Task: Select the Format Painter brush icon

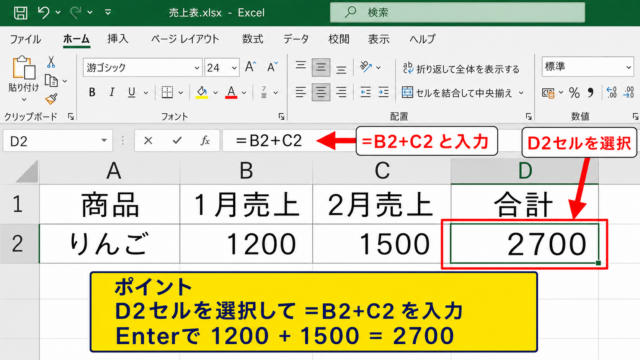Action: point(51,99)
